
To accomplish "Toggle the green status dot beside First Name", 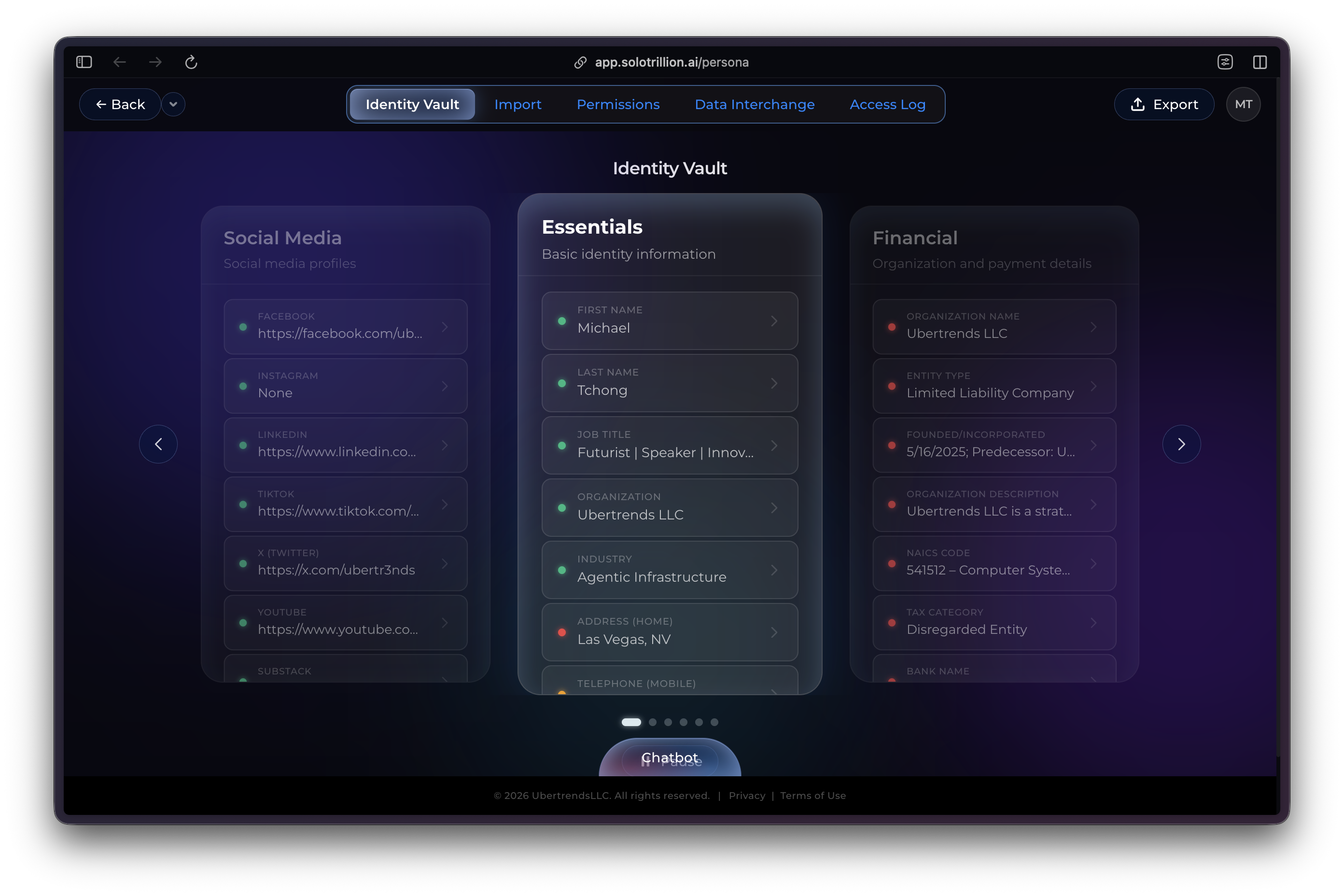I will pos(562,321).
